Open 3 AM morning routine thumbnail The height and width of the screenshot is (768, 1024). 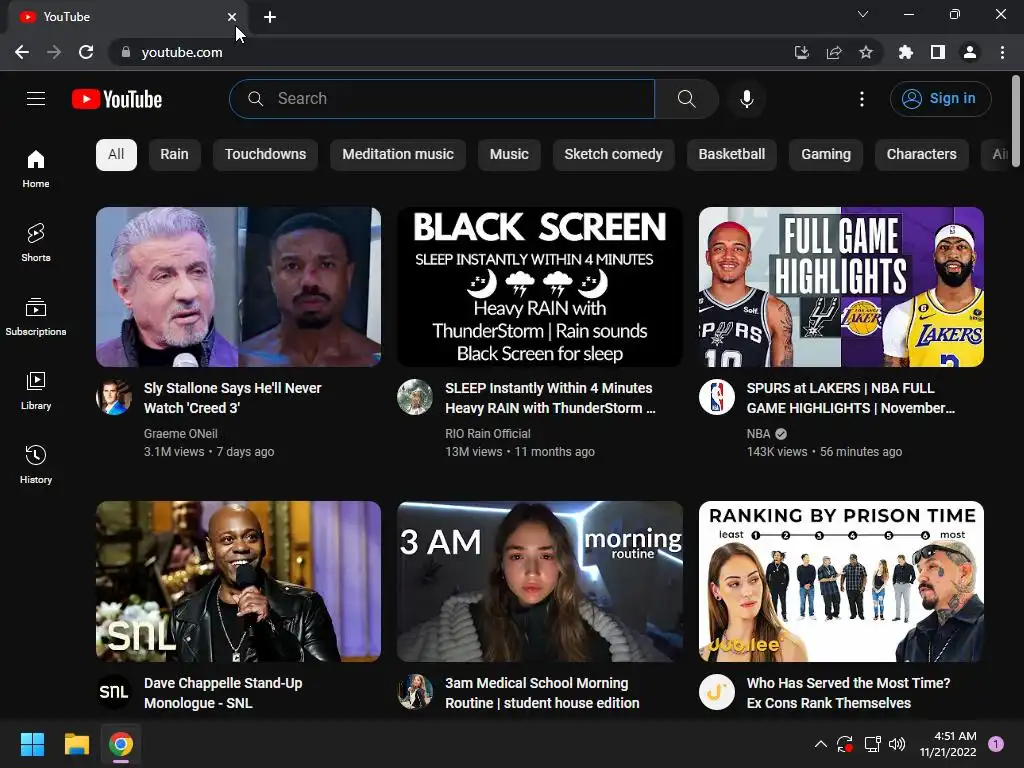(x=540, y=581)
